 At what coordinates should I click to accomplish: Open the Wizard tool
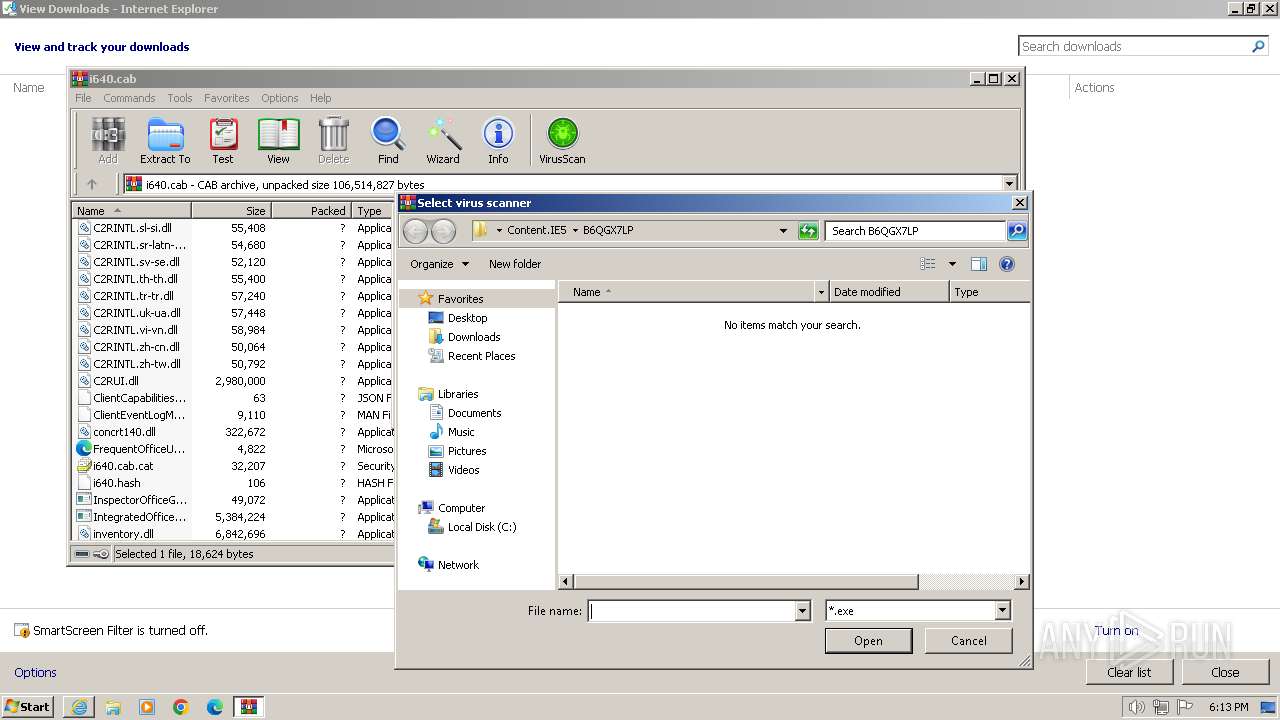(x=443, y=140)
